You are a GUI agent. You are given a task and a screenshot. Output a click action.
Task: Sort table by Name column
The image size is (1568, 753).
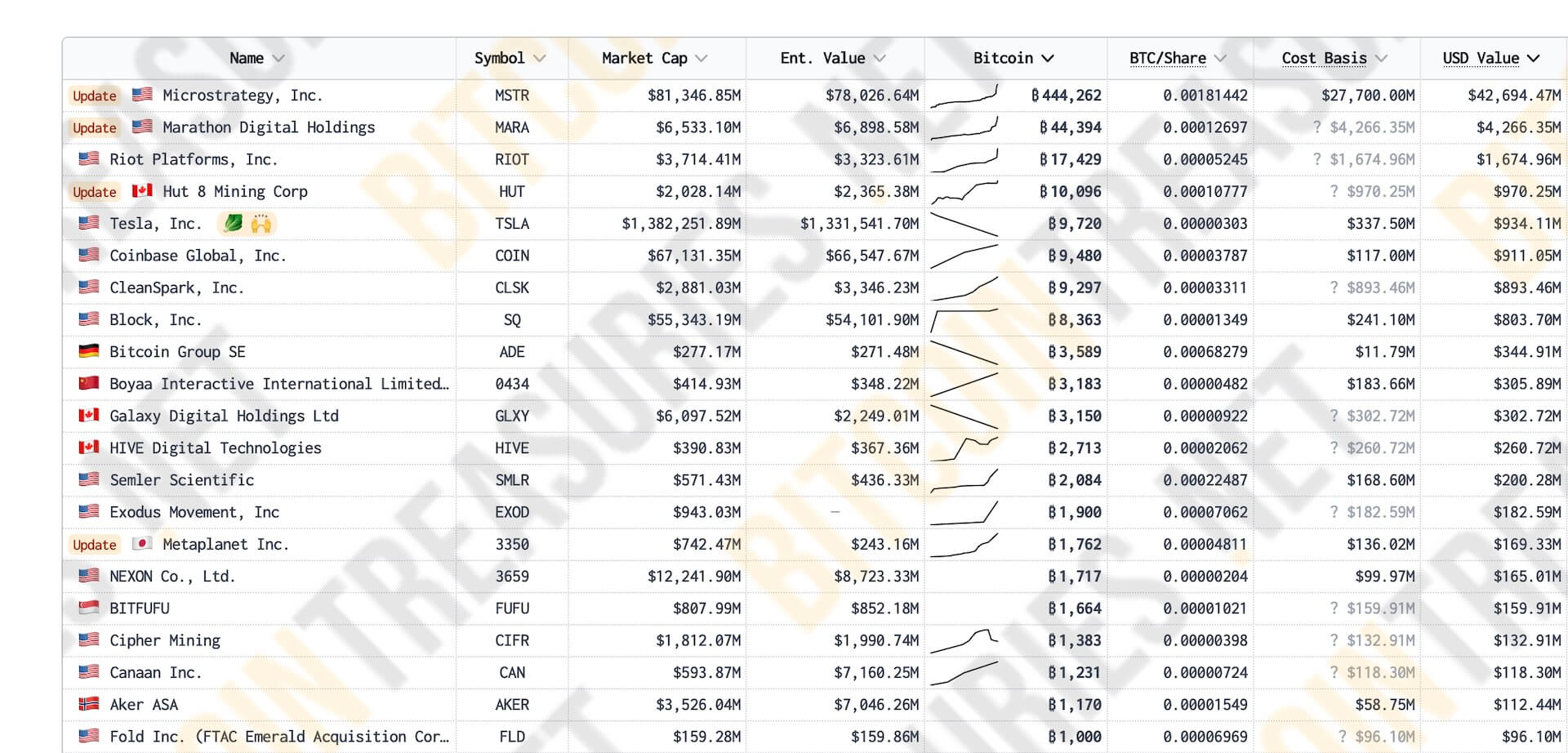click(x=257, y=58)
